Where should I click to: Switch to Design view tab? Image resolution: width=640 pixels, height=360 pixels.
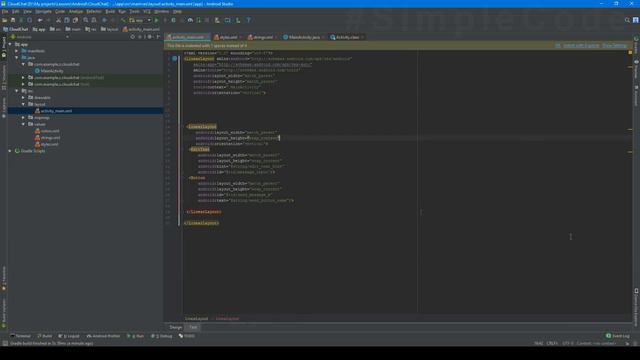click(176, 327)
